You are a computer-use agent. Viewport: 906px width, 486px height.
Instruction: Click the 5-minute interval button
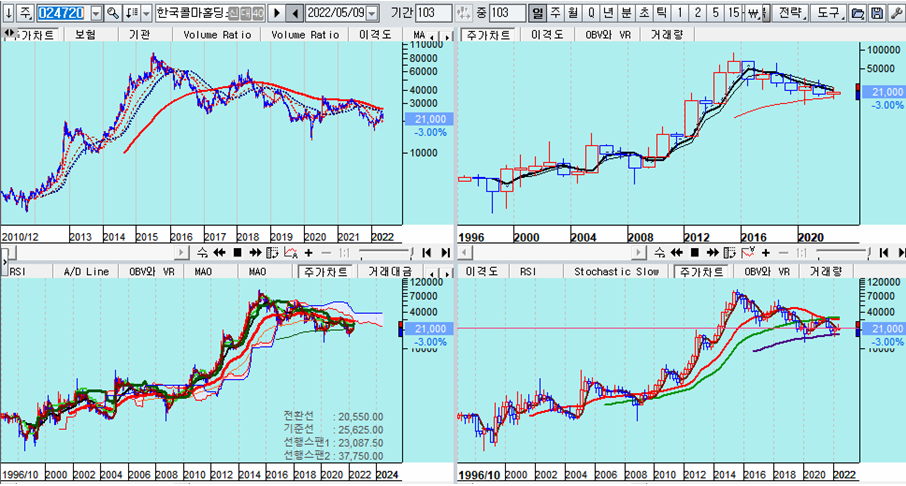(x=715, y=13)
